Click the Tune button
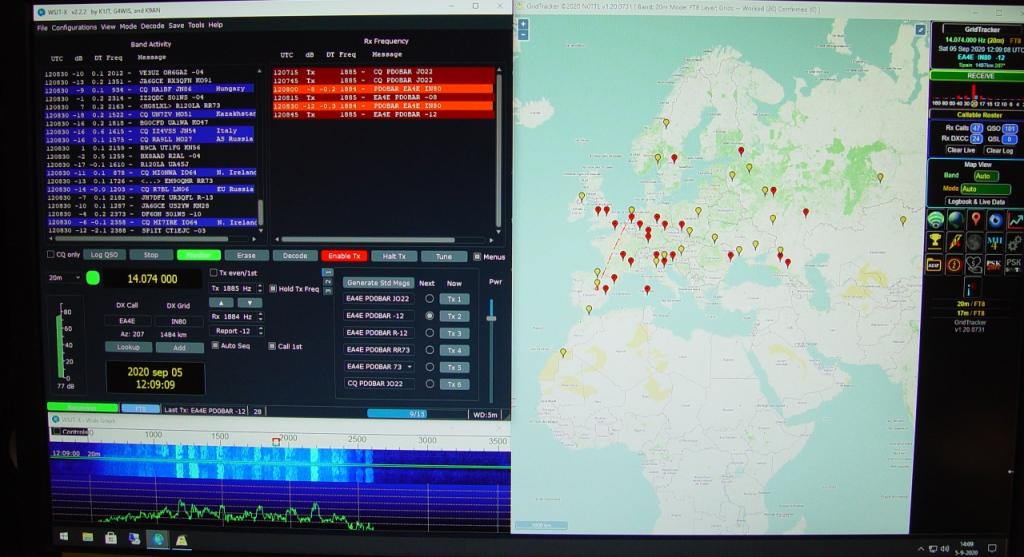 click(x=444, y=257)
